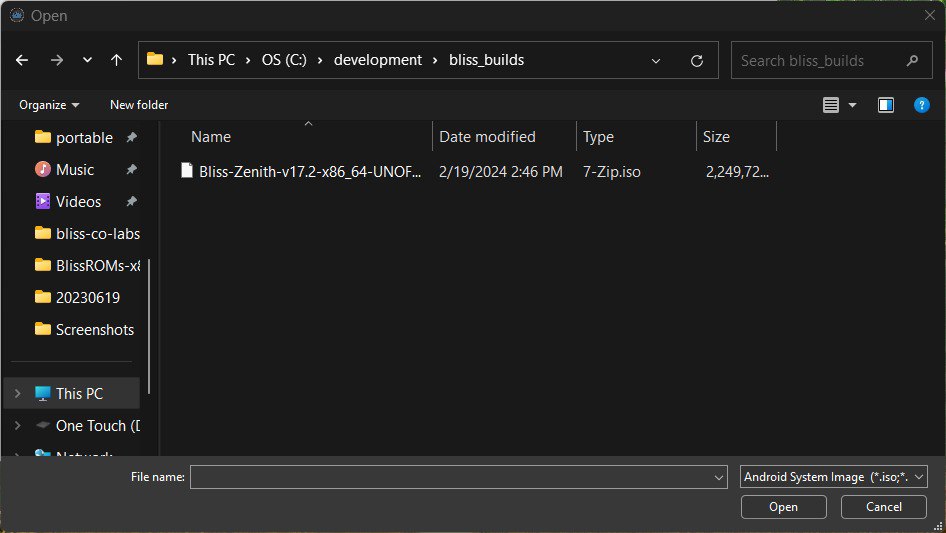Refresh the bliss_builds folder view
The image size is (946, 533).
(697, 60)
